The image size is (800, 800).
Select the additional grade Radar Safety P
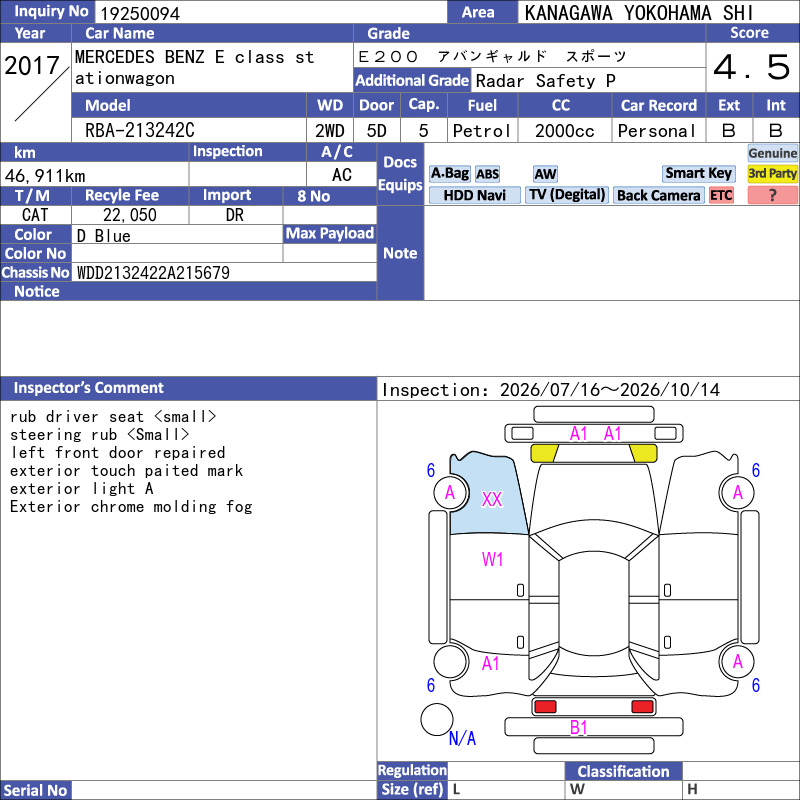(x=545, y=81)
